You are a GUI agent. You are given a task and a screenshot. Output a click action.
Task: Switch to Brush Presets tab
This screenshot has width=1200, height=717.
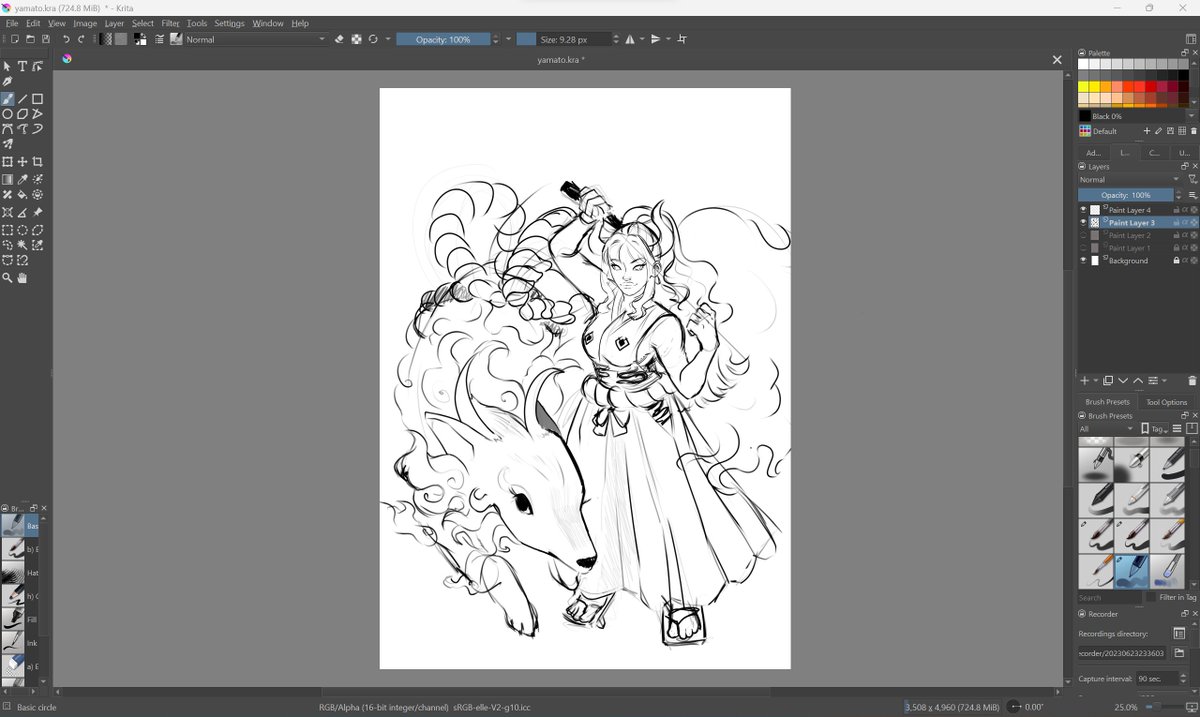[1107, 402]
